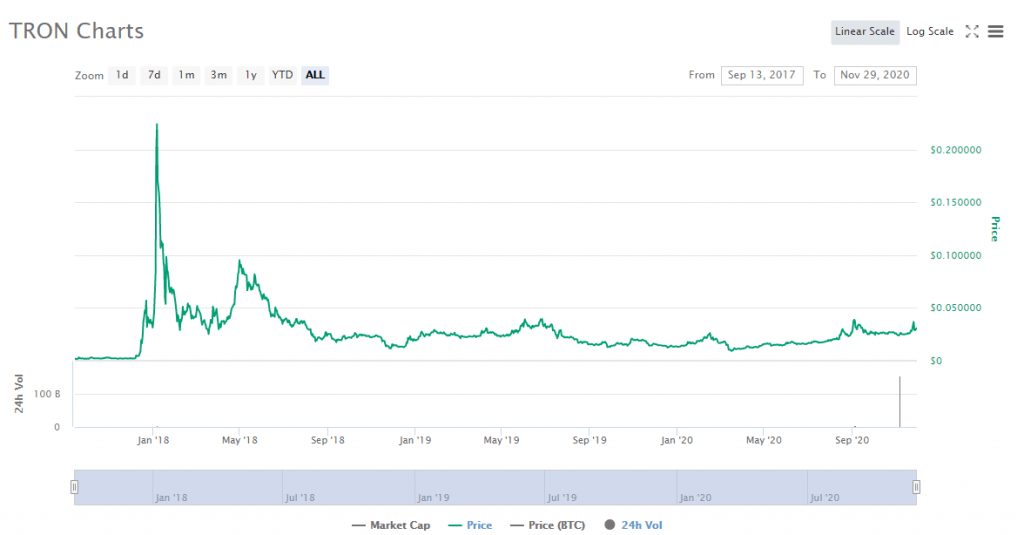Screen dimensions: 1024x535
Task: Open the hamburger chart menu
Action: click(995, 32)
